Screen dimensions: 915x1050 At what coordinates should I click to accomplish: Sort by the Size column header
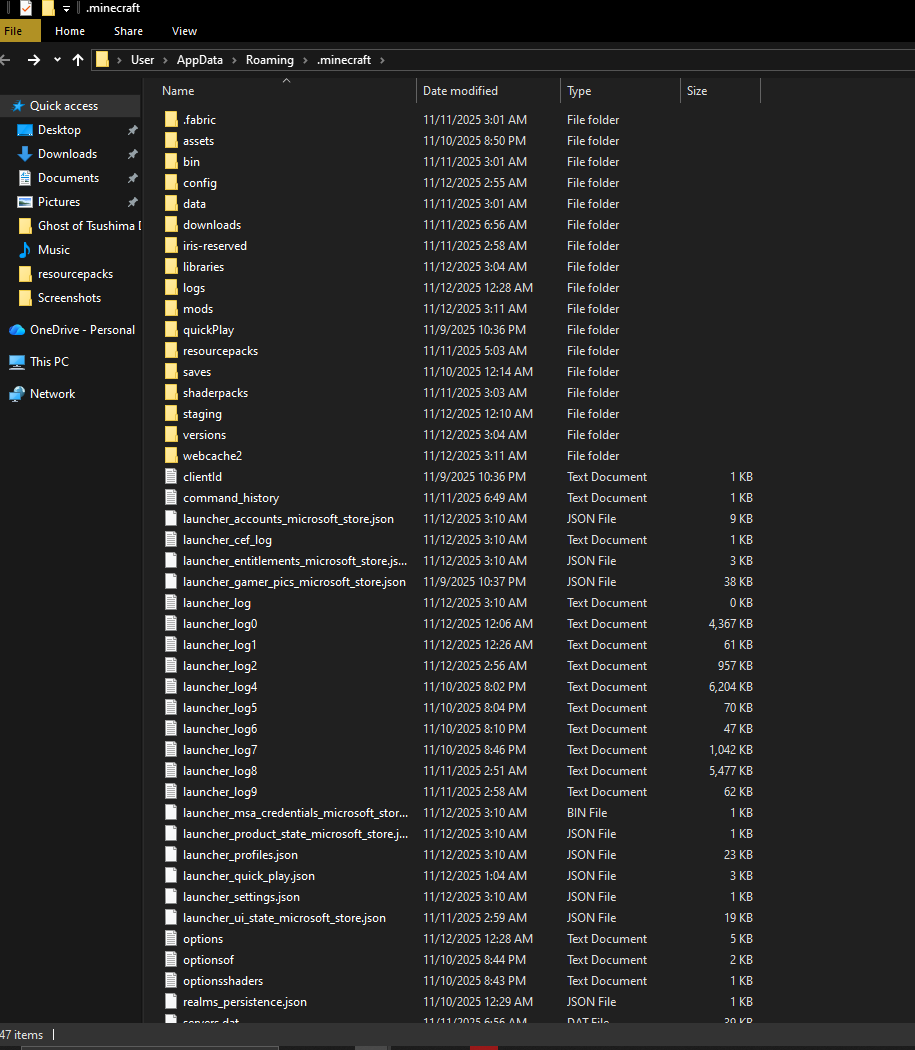(721, 91)
